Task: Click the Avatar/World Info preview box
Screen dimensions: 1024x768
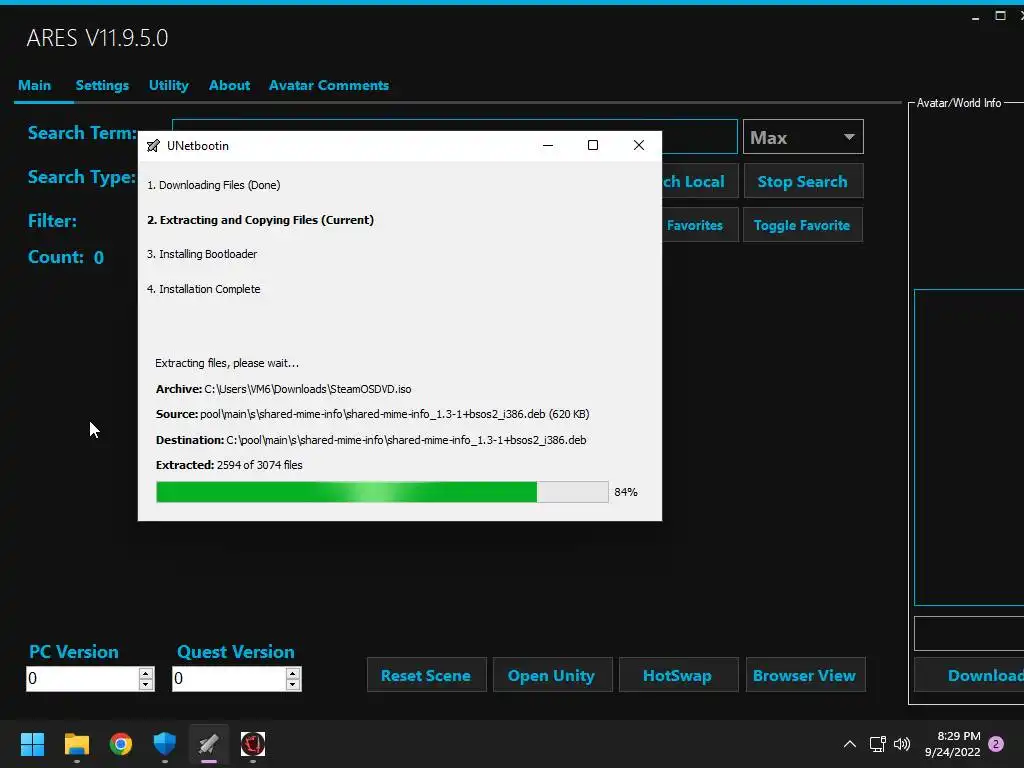Action: (x=969, y=447)
